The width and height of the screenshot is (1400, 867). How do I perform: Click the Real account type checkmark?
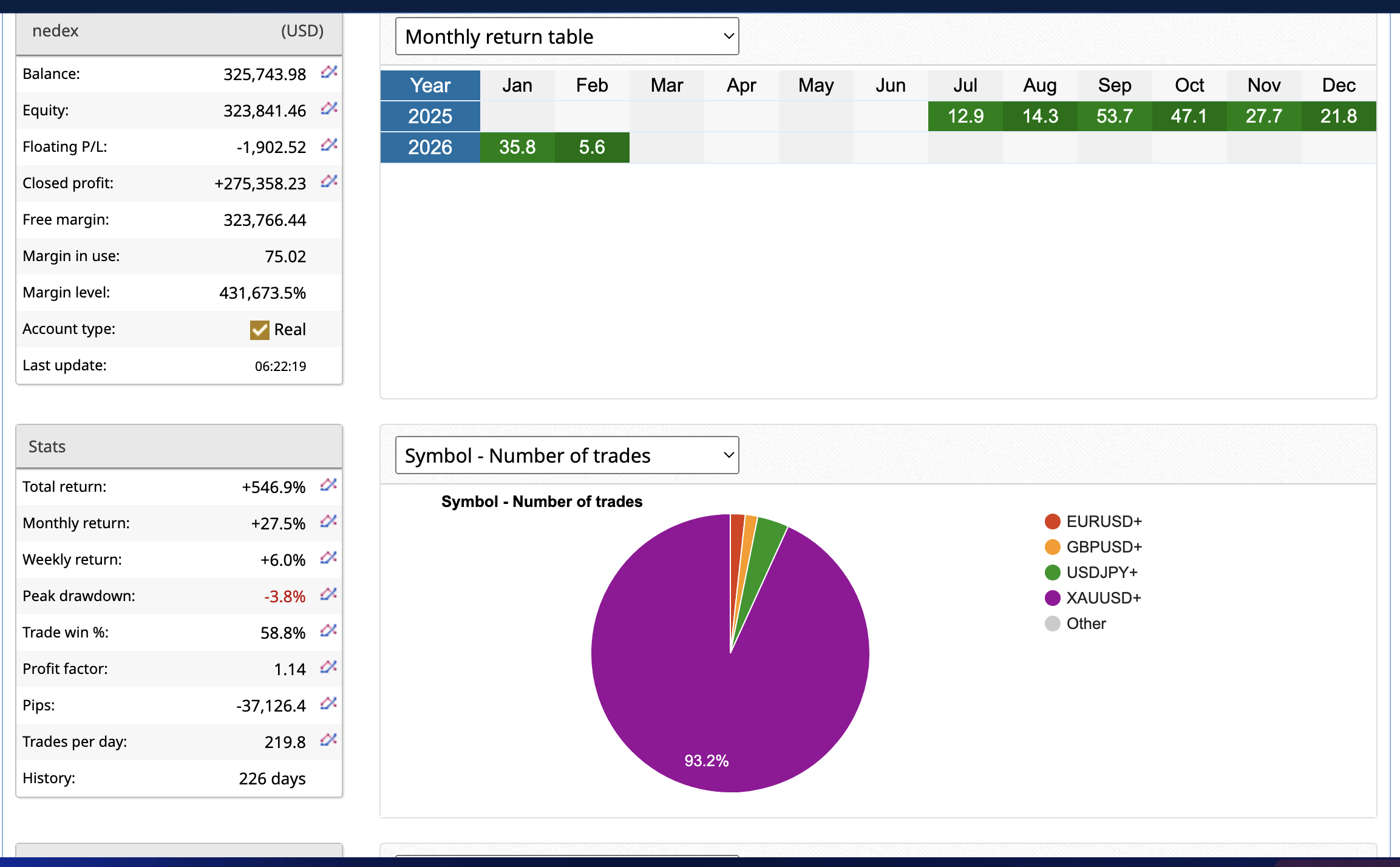tap(259, 330)
